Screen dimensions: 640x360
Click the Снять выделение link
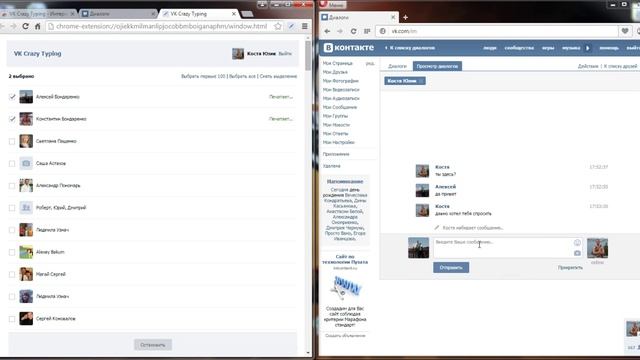tap(278, 76)
